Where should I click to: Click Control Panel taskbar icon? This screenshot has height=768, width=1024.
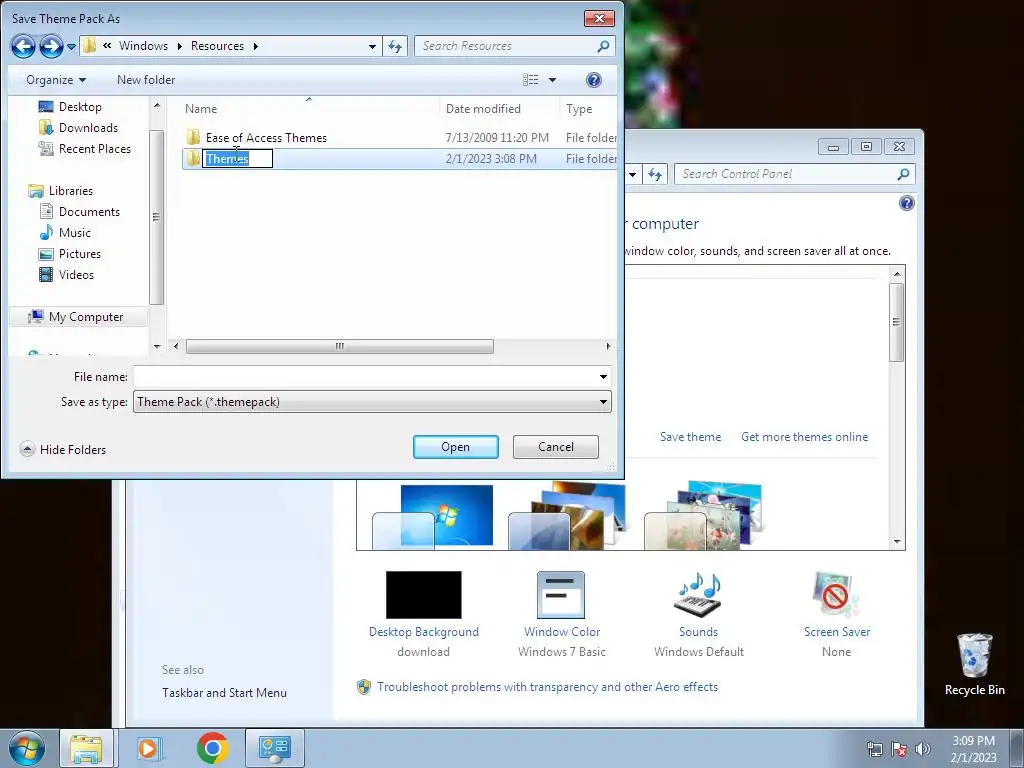274,748
